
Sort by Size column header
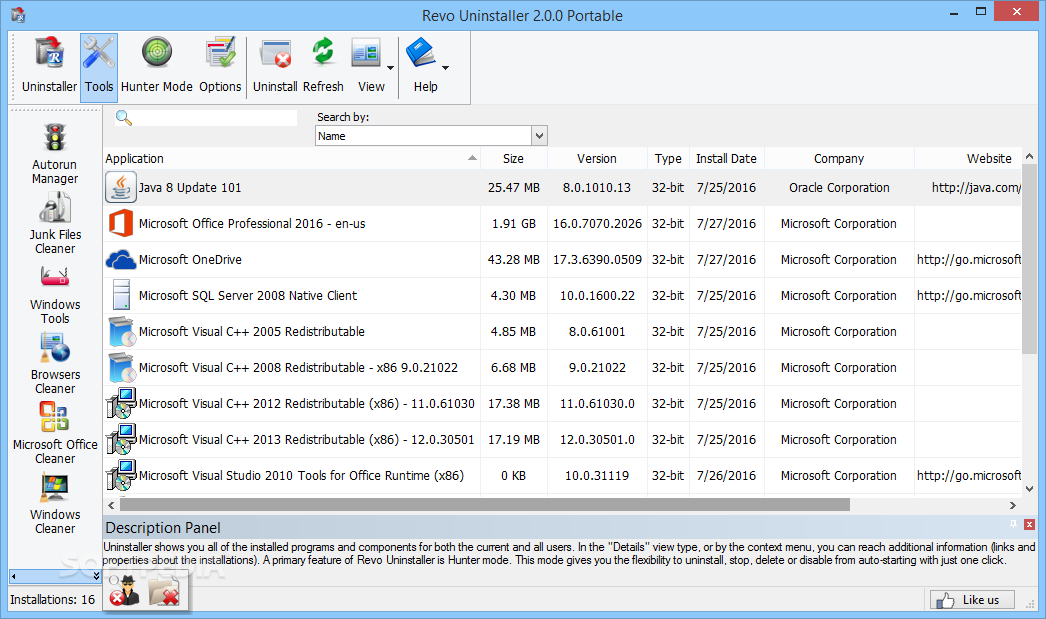point(513,159)
